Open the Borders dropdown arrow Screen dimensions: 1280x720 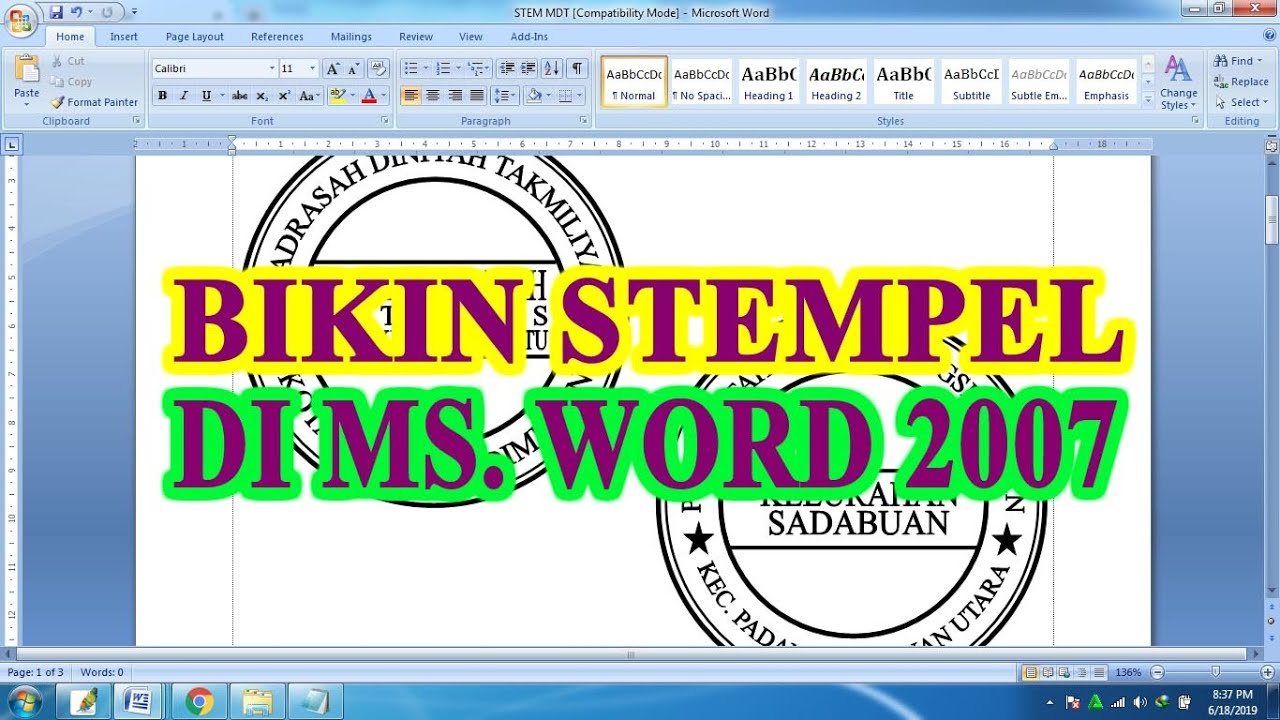click(x=581, y=96)
